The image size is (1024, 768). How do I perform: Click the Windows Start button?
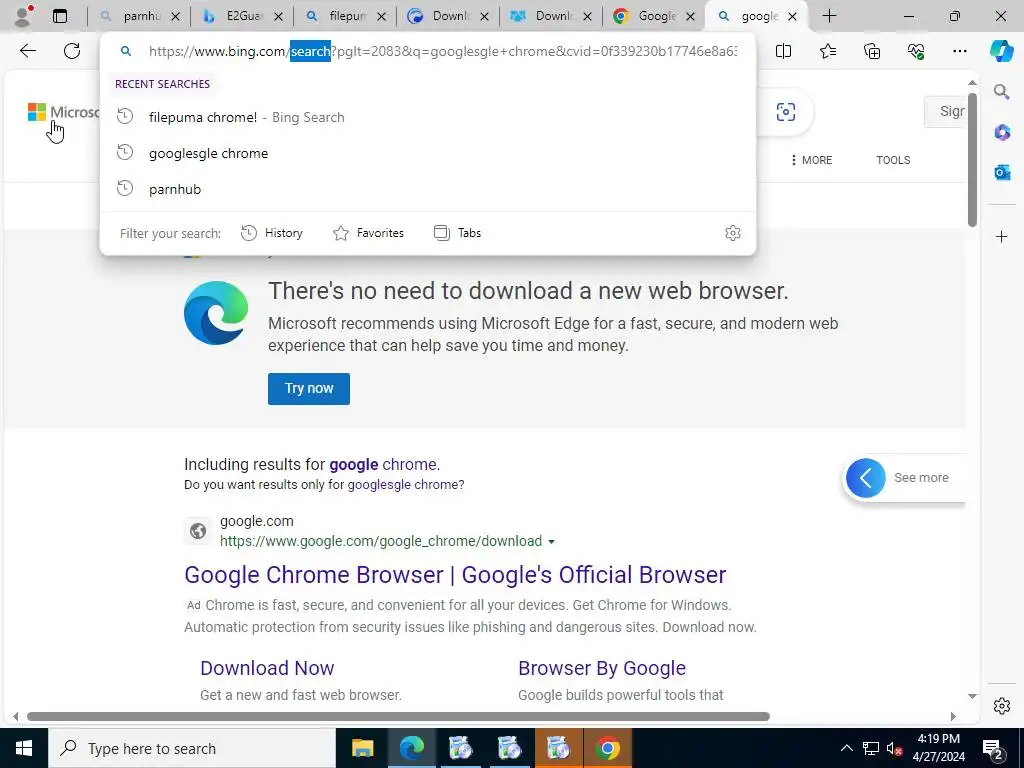pos(24,748)
